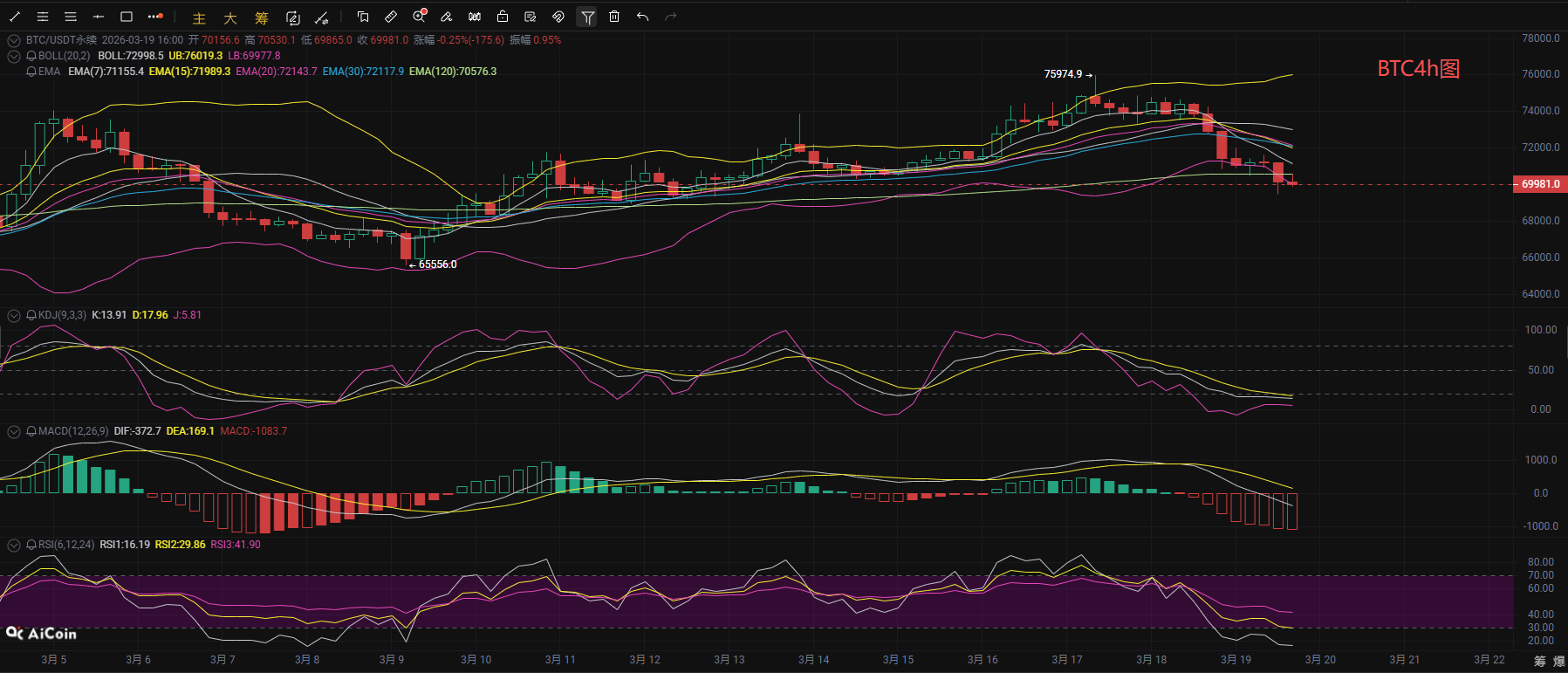Select the trend line drawing tool
This screenshot has width=1568, height=673.
15,17
